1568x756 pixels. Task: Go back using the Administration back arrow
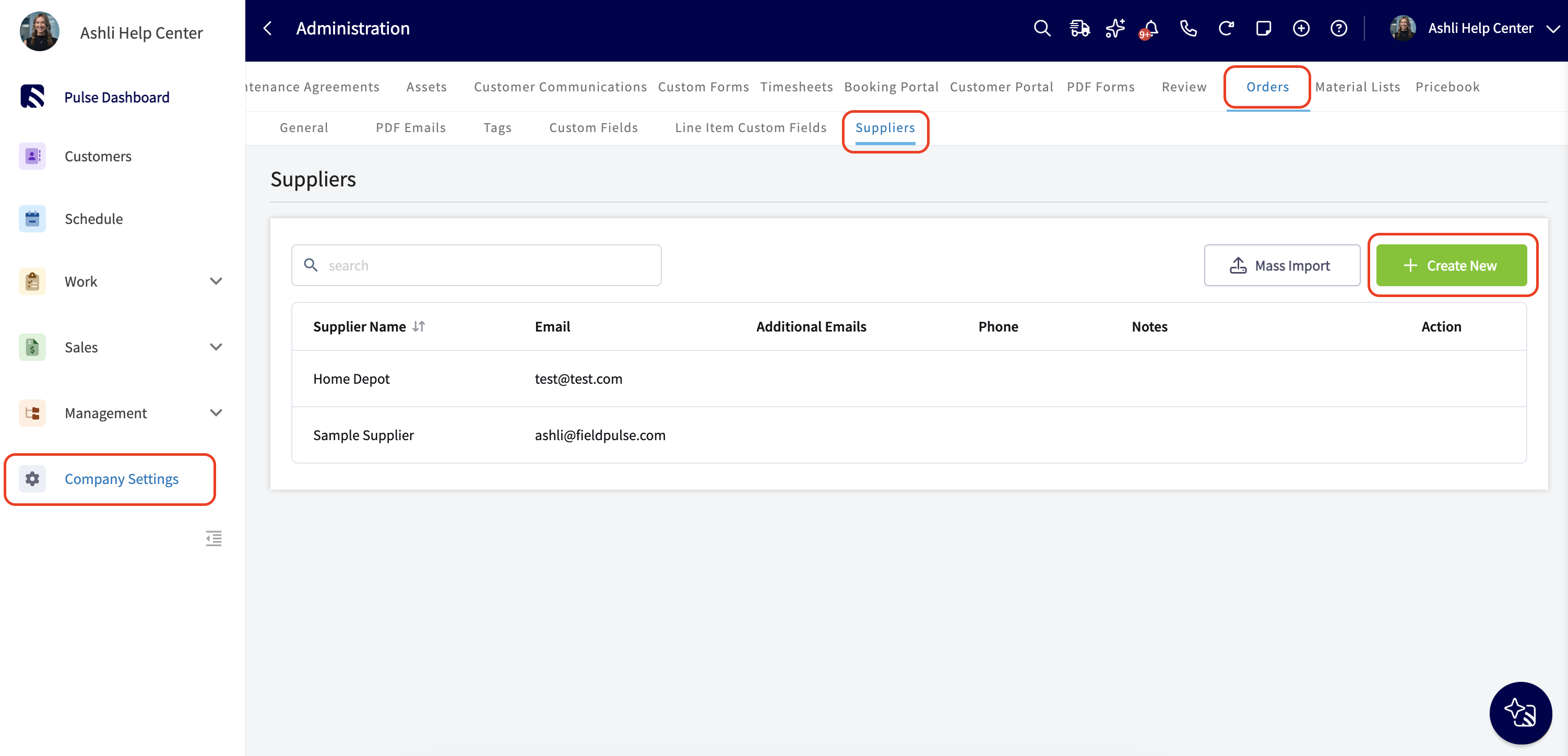coord(268,28)
